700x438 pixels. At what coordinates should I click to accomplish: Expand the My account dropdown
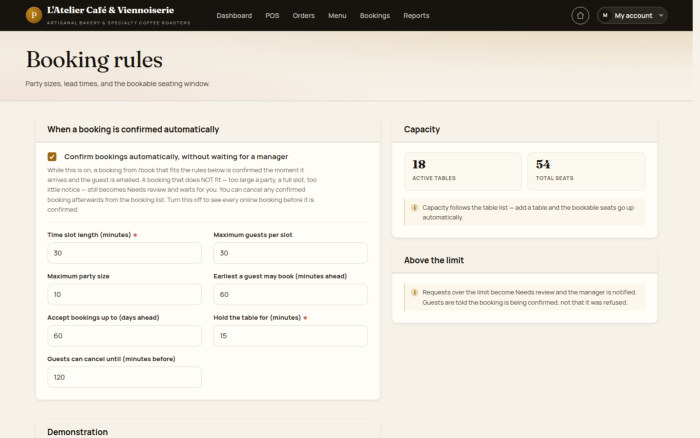(x=632, y=16)
